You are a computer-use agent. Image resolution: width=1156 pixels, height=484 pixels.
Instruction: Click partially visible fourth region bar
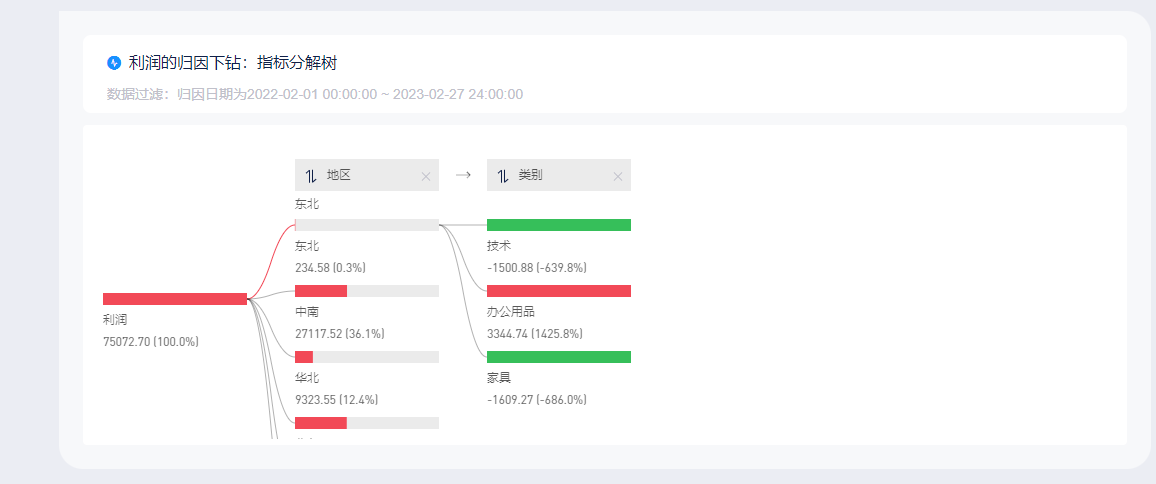tap(367, 423)
